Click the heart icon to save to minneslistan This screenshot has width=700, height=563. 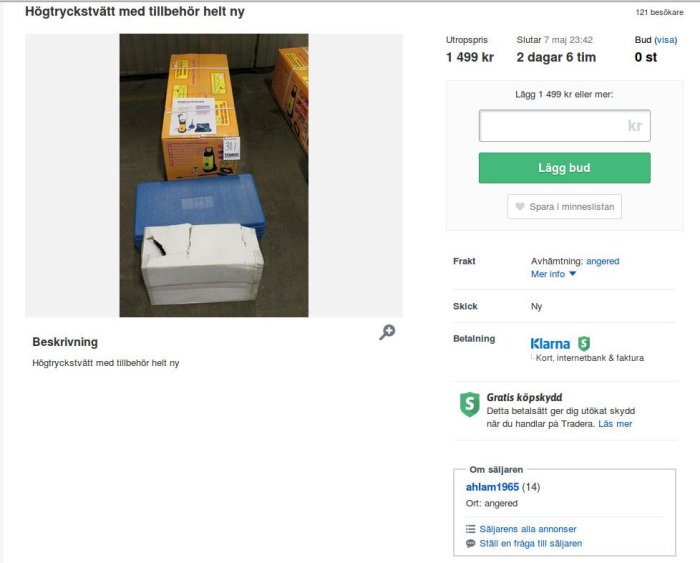(x=519, y=207)
